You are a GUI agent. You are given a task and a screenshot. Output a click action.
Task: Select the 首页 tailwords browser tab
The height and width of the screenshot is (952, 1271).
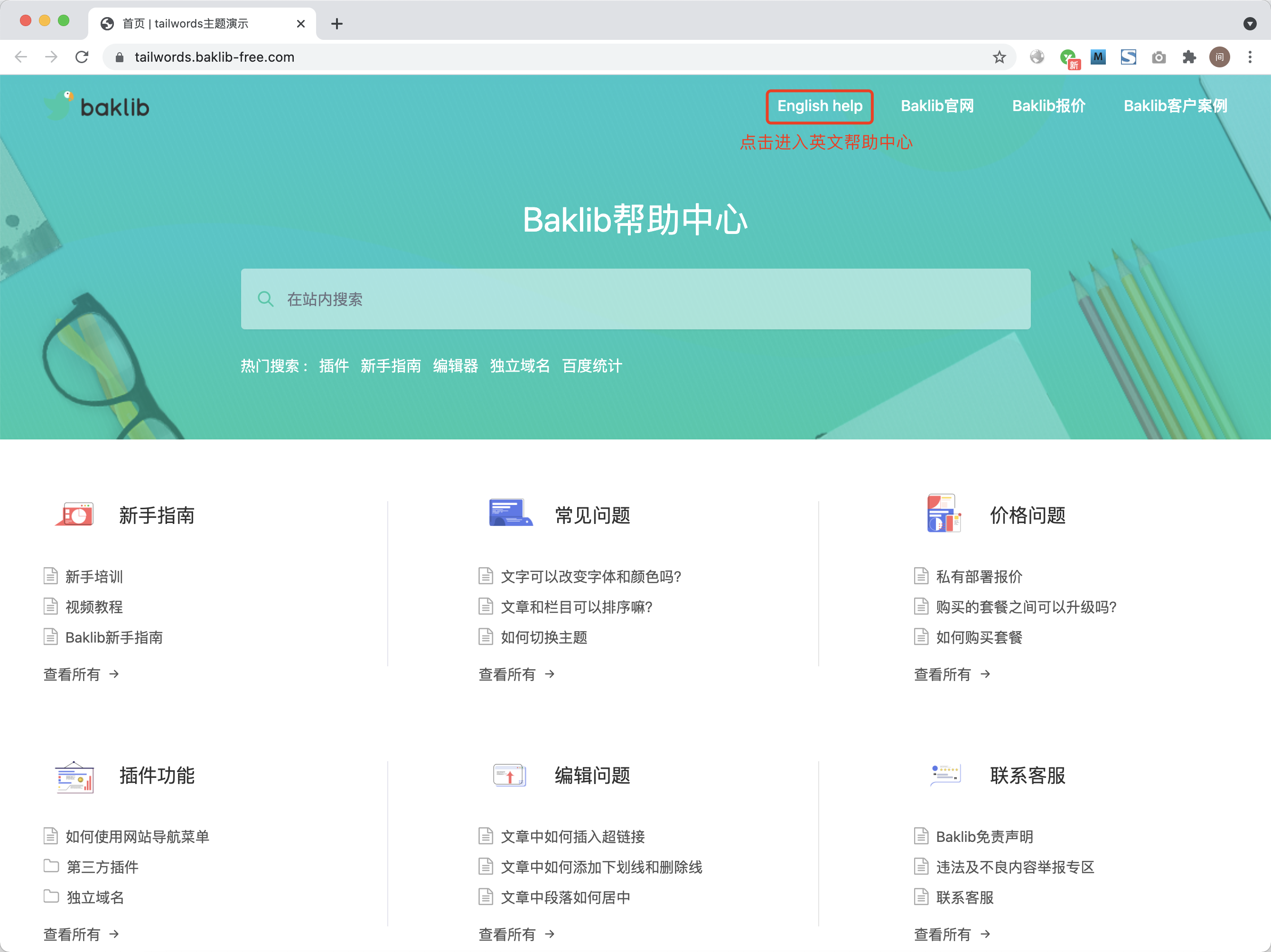202,24
